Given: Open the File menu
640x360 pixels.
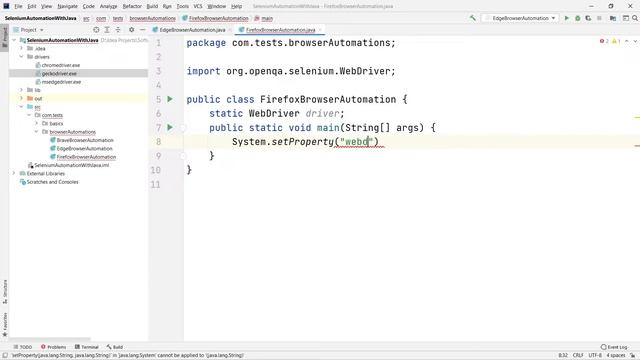Looking at the screenshot, I should pyautogui.click(x=18, y=6).
